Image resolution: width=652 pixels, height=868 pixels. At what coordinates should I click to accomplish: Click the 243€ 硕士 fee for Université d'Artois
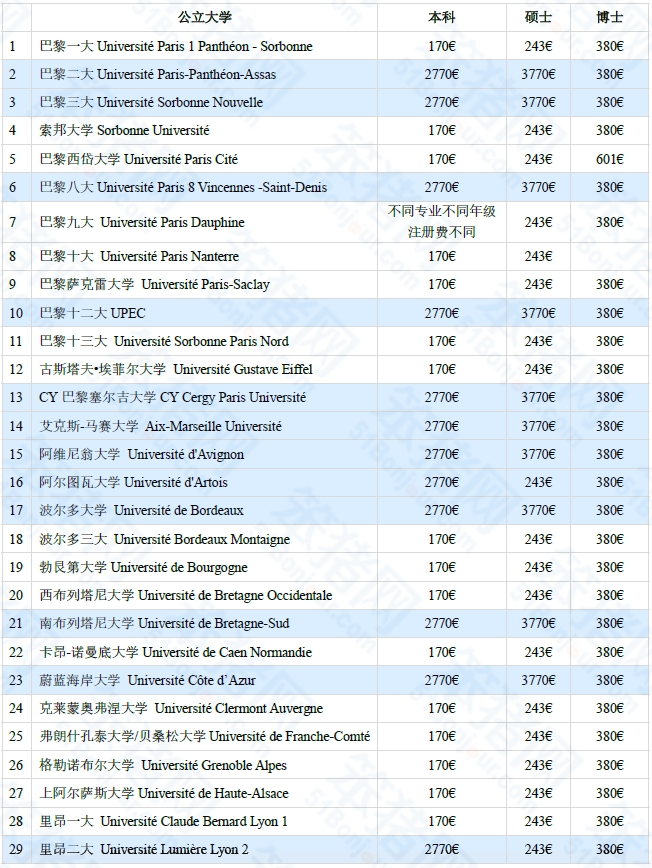(538, 482)
